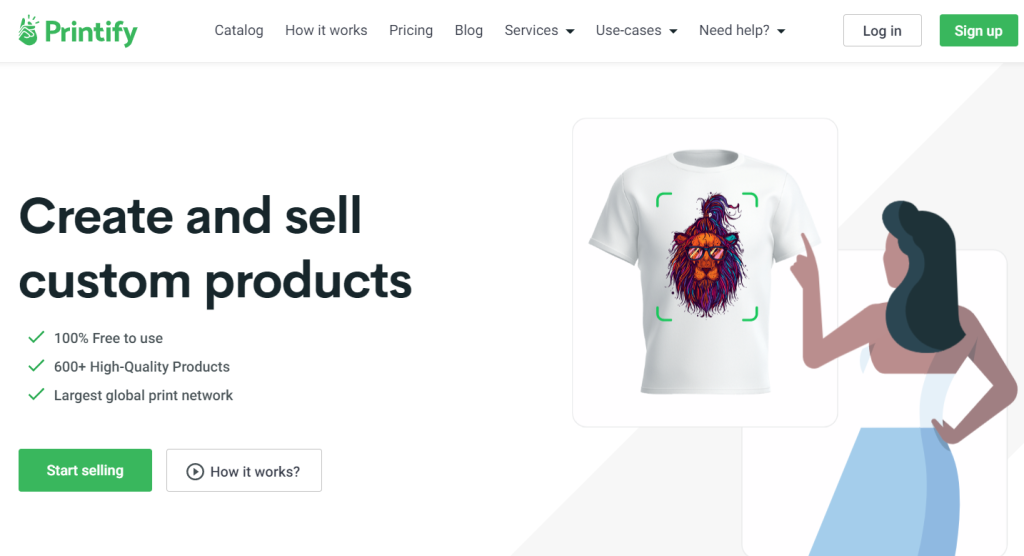Click the checkmark beside Largest global print network
The height and width of the screenshot is (556, 1024).
point(36,395)
